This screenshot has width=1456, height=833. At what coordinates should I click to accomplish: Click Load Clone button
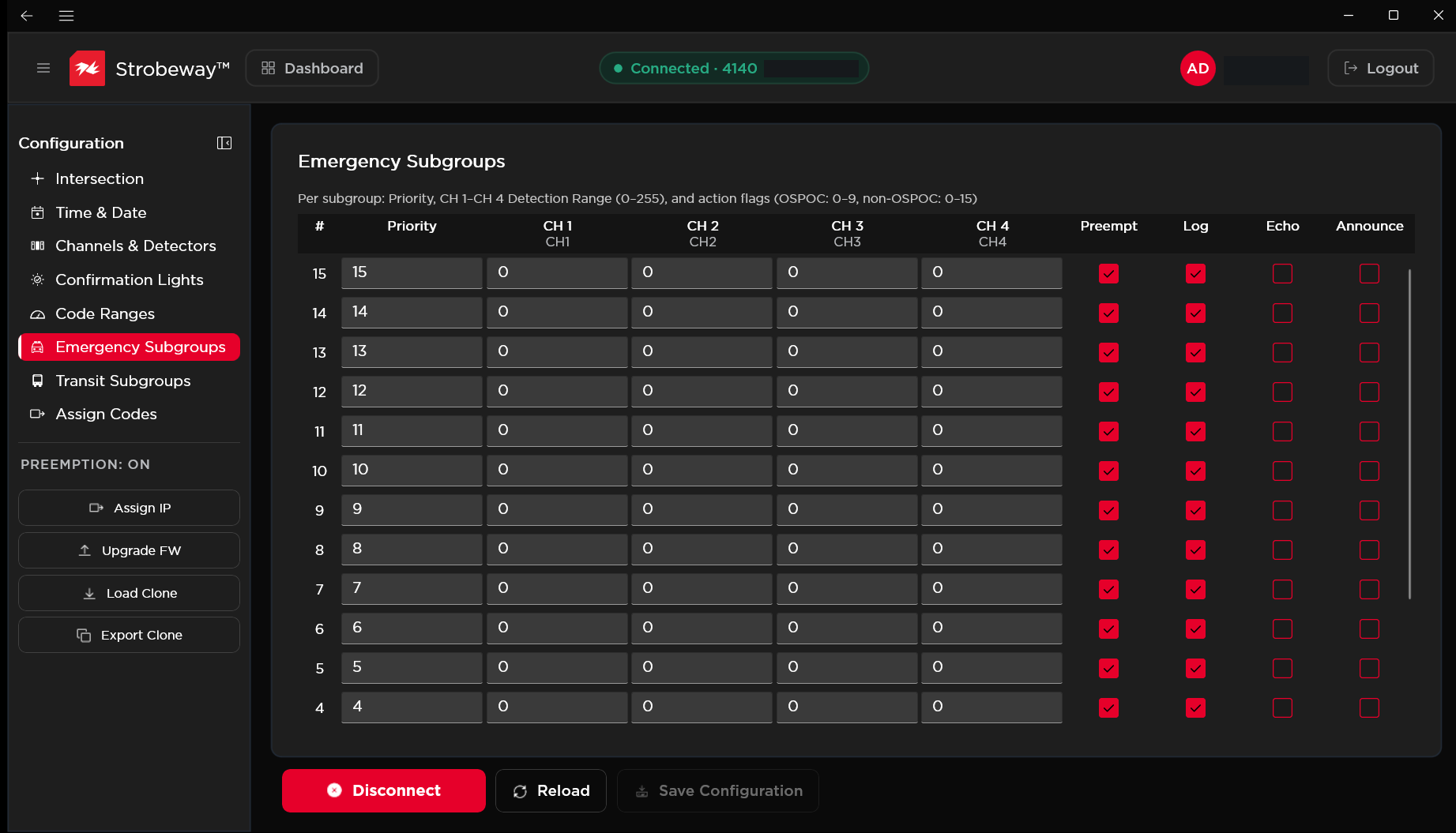point(129,593)
